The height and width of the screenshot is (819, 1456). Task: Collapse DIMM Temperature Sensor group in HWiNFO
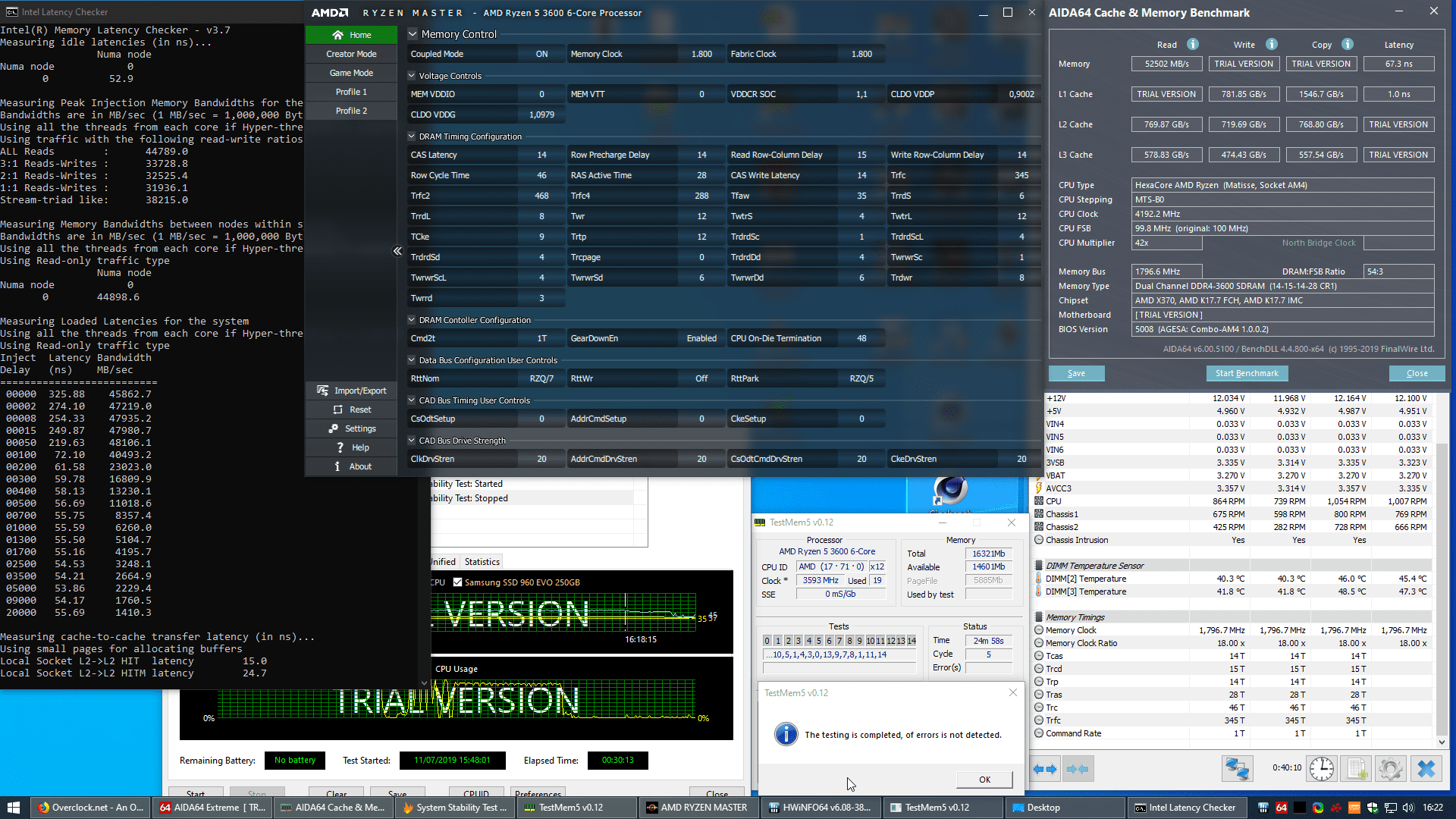click(x=1040, y=566)
